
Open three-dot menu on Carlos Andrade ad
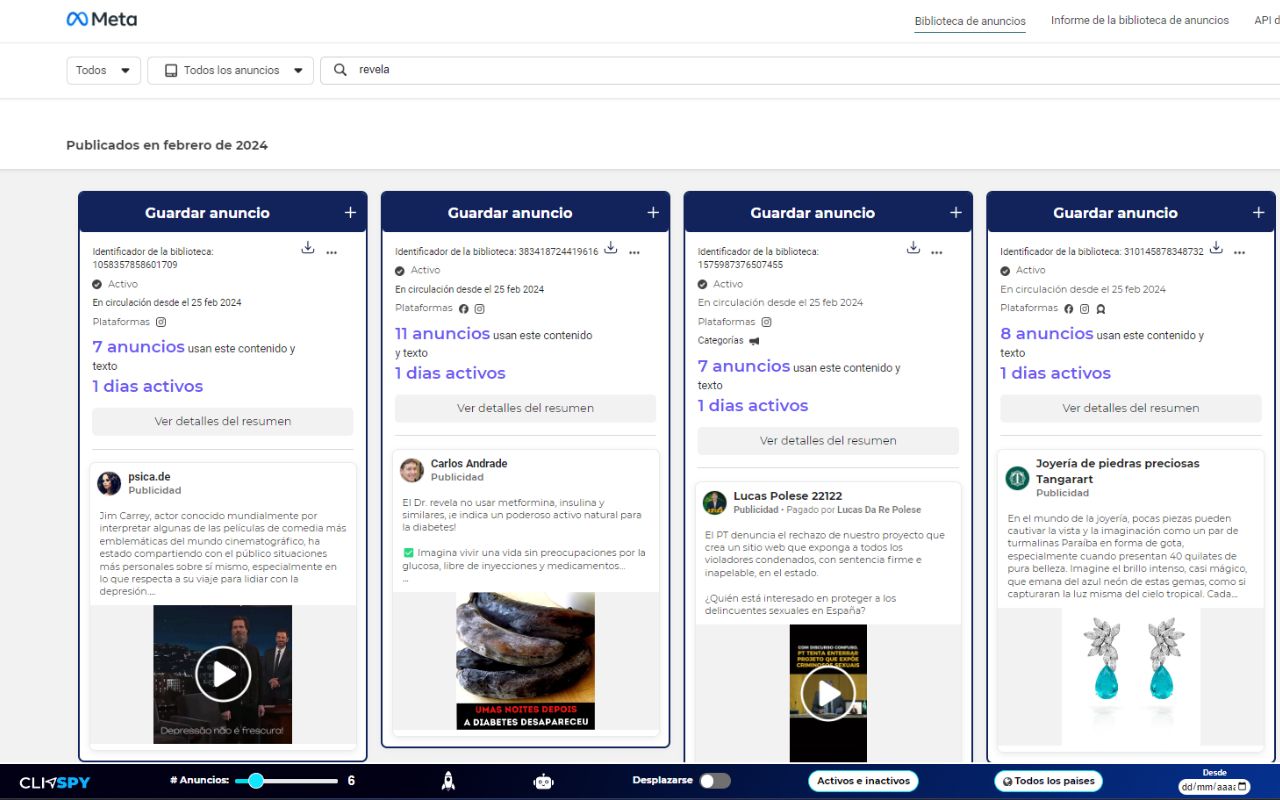coord(634,252)
